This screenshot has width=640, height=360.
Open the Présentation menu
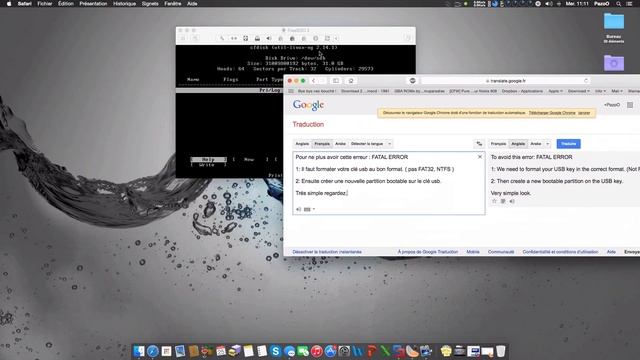click(x=93, y=4)
